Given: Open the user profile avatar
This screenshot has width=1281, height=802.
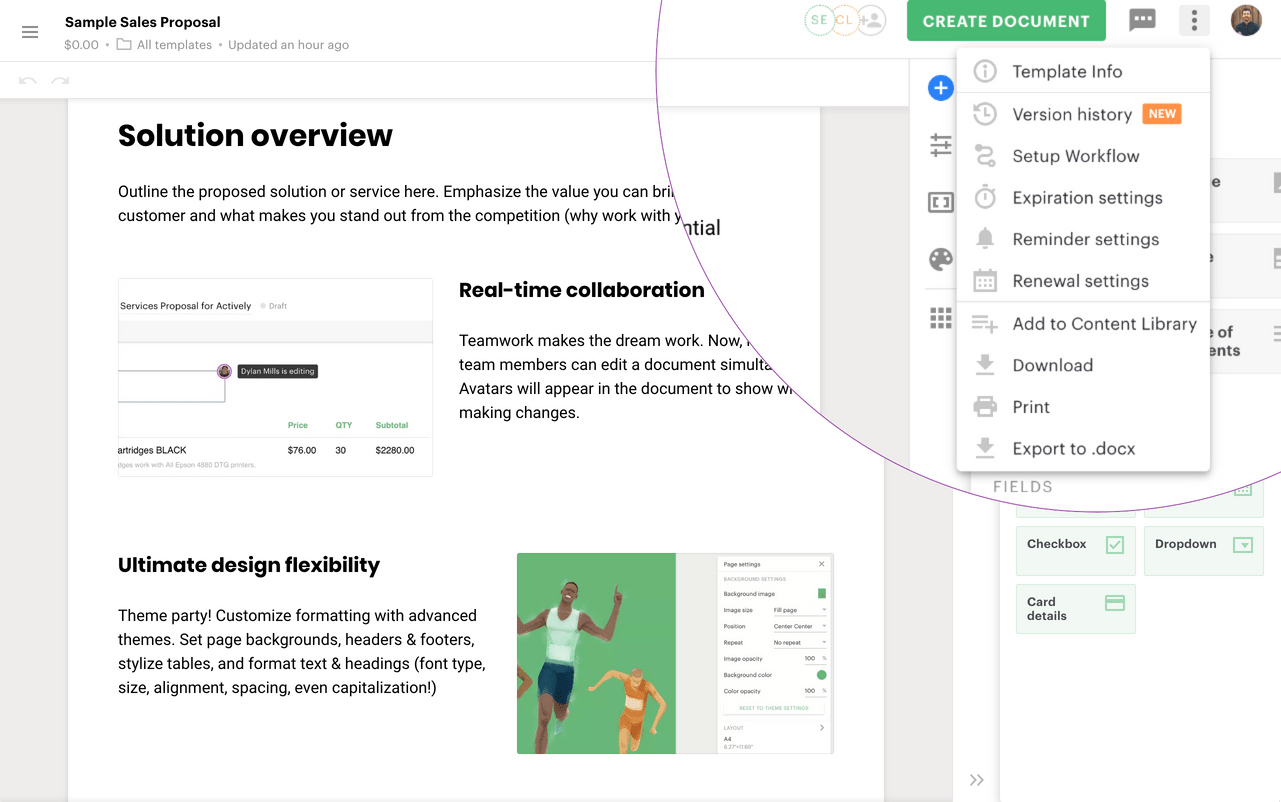Looking at the screenshot, I should pos(1246,20).
